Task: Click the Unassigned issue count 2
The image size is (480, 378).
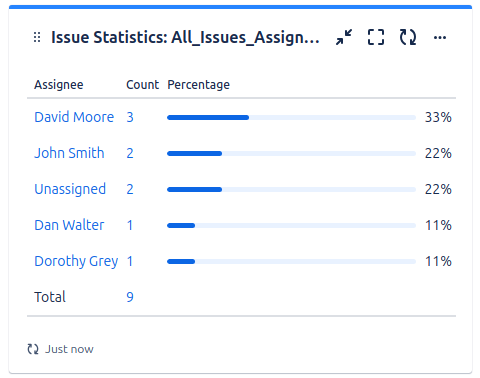Action: pos(130,189)
